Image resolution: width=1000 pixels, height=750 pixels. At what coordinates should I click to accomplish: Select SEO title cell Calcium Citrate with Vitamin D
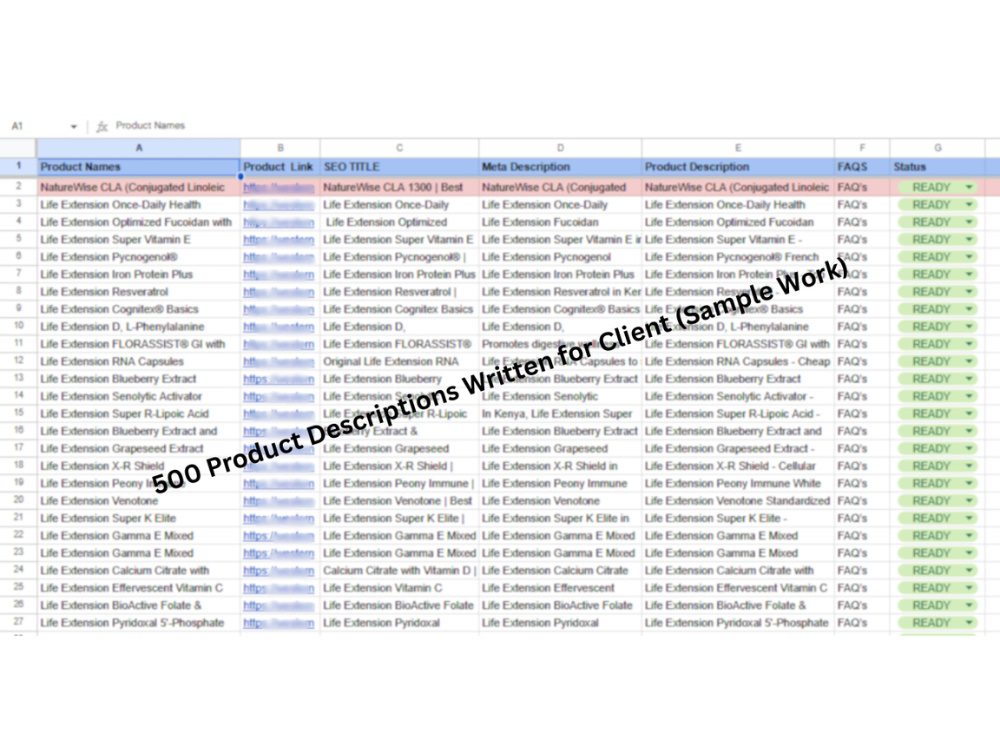pos(399,571)
